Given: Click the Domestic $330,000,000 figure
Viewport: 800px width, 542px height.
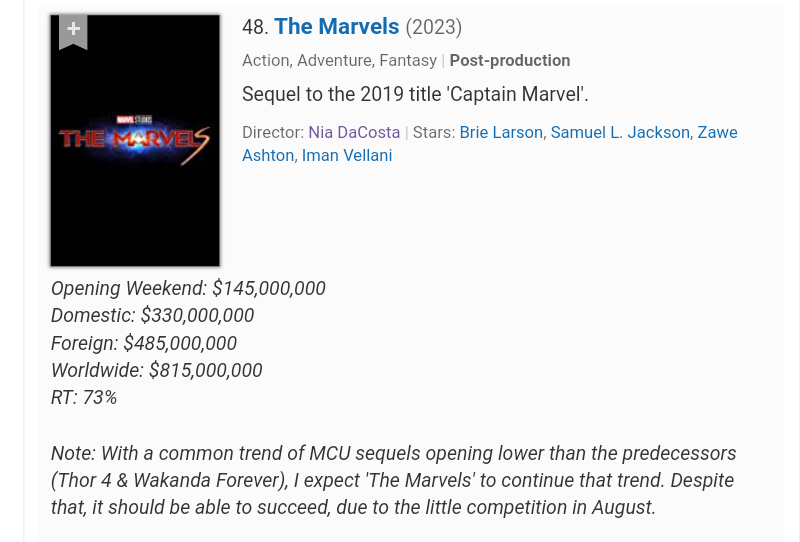Looking at the screenshot, I should click(197, 315).
